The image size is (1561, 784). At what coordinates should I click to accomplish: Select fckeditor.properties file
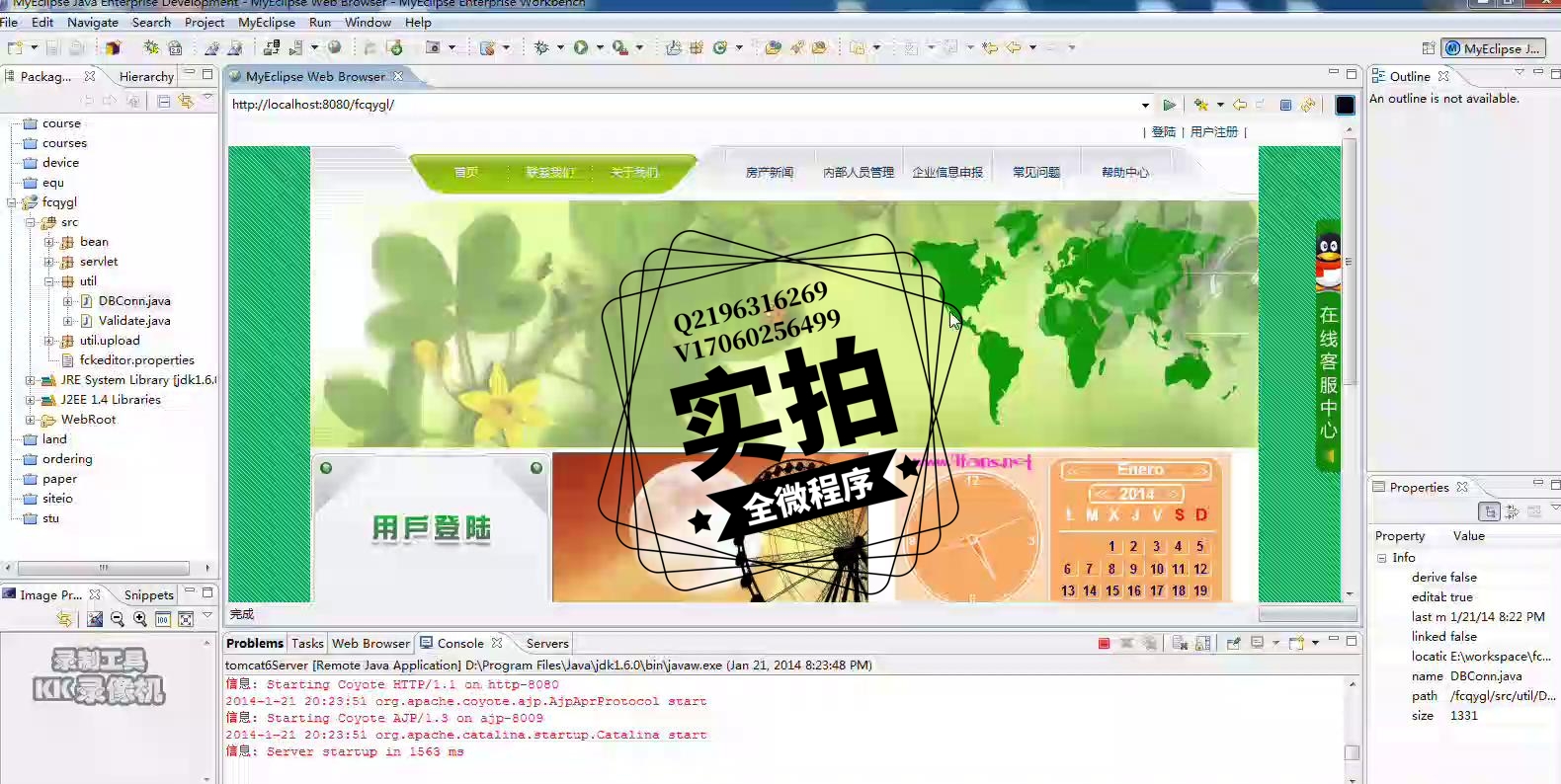coord(137,360)
